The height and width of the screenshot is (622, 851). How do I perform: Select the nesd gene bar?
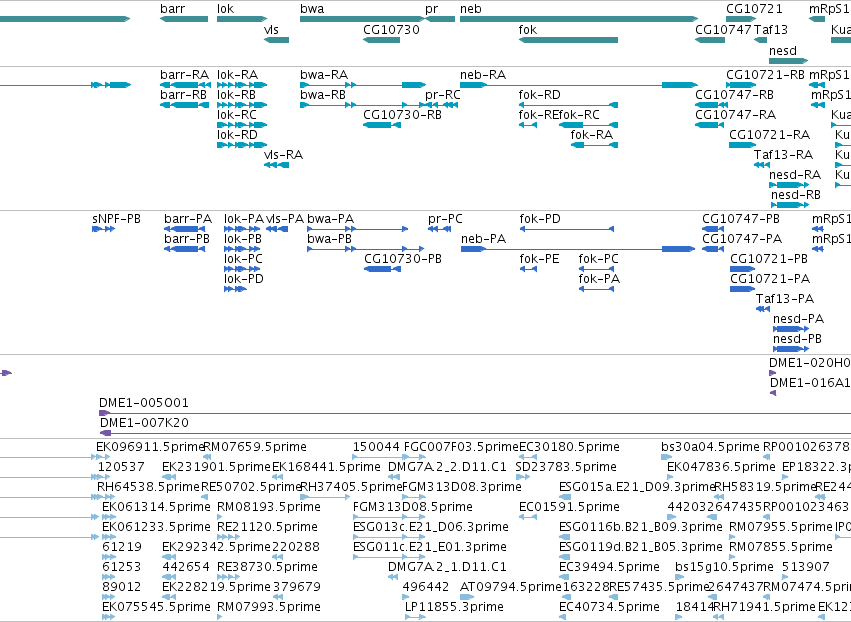click(x=789, y=61)
